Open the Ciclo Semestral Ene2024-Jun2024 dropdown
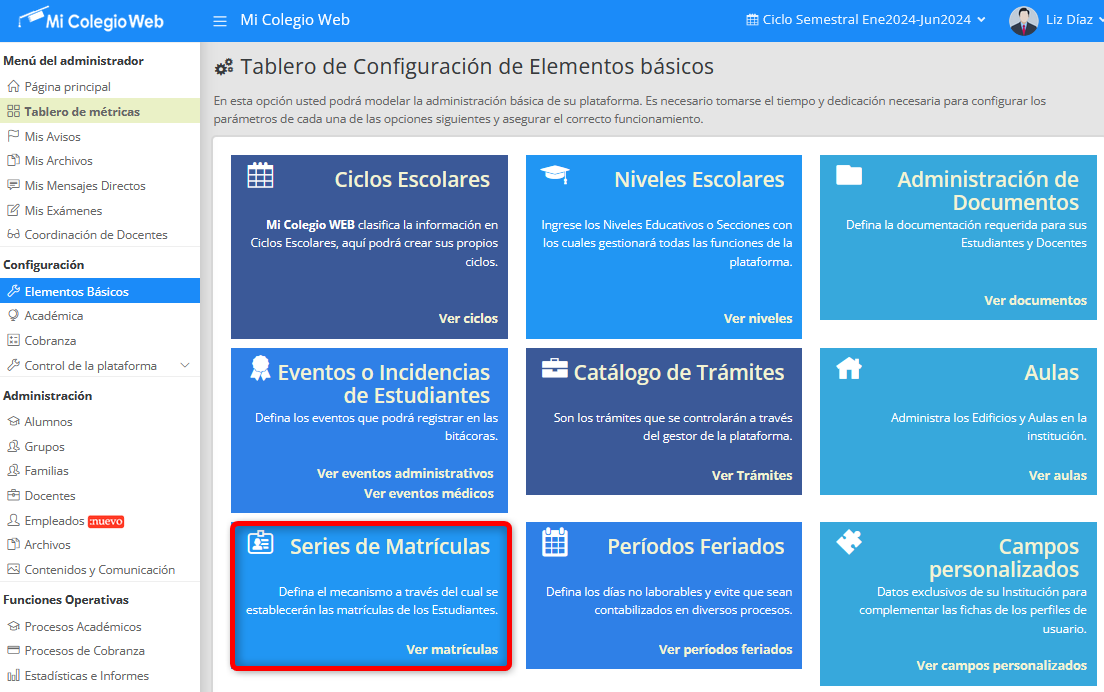This screenshot has height=692, width=1104. [866, 20]
